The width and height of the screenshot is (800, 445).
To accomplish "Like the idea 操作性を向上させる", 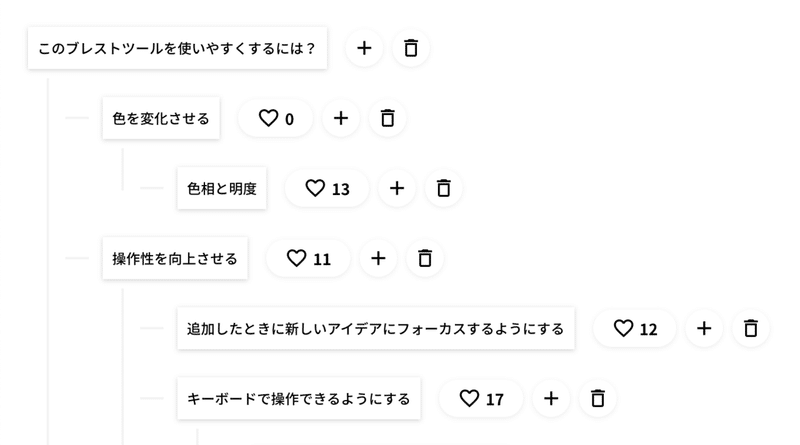I will [x=308, y=258].
